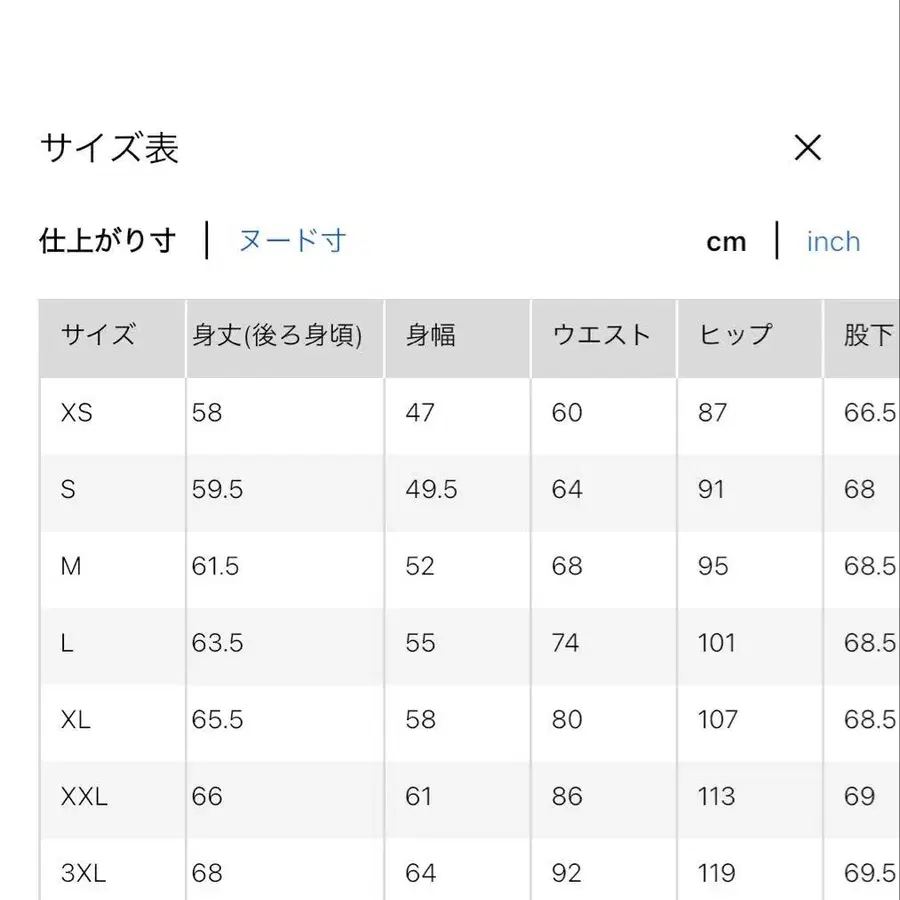Click the ヒップ column header
900x900 pixels.
(x=731, y=336)
